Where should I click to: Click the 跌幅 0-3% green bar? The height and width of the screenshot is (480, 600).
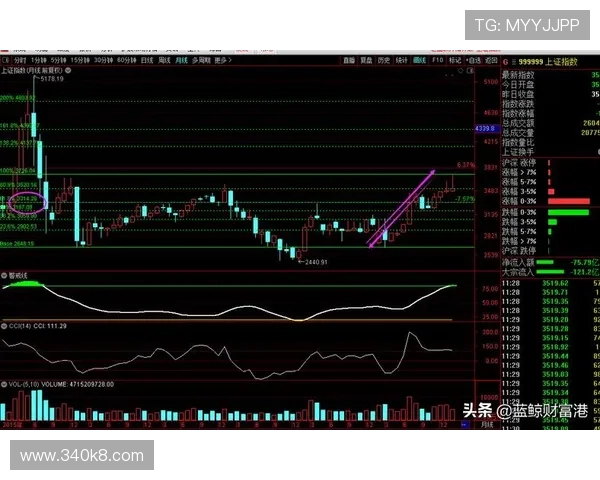pyautogui.click(x=568, y=212)
